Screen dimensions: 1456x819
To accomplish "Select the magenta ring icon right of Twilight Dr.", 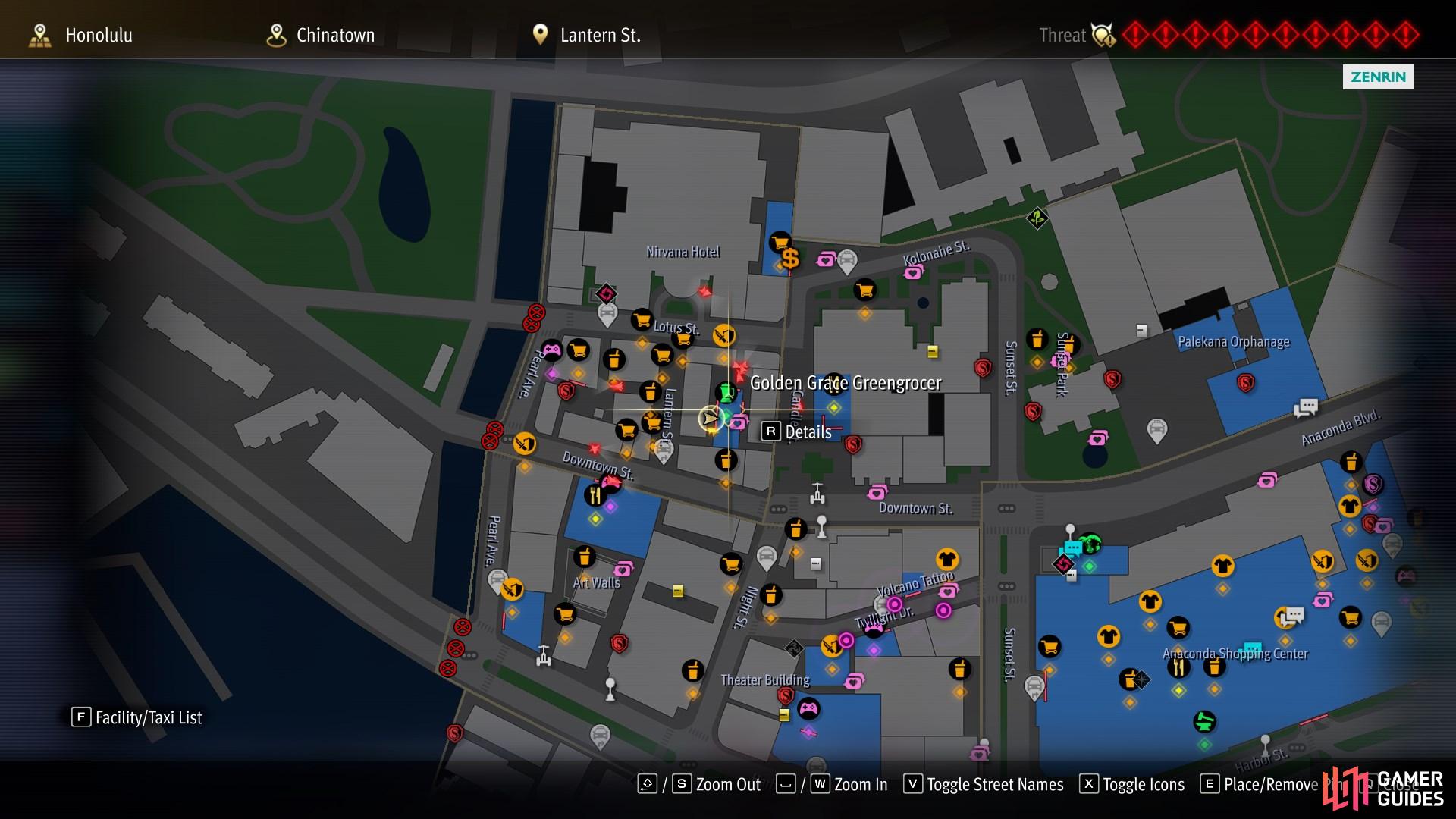I will coord(943,610).
